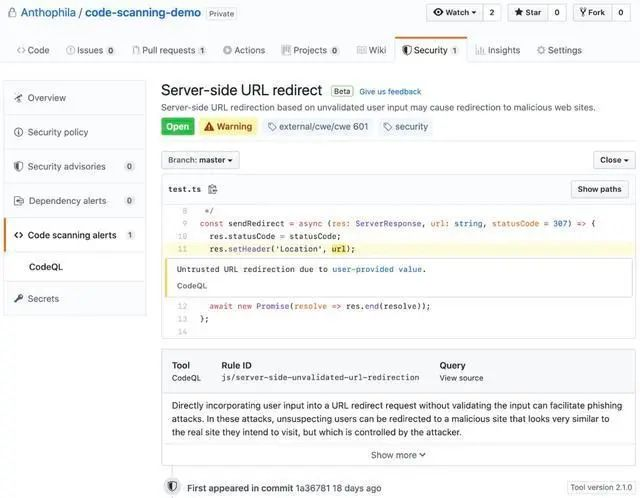Go to the Dependency alerts section

click(67, 201)
